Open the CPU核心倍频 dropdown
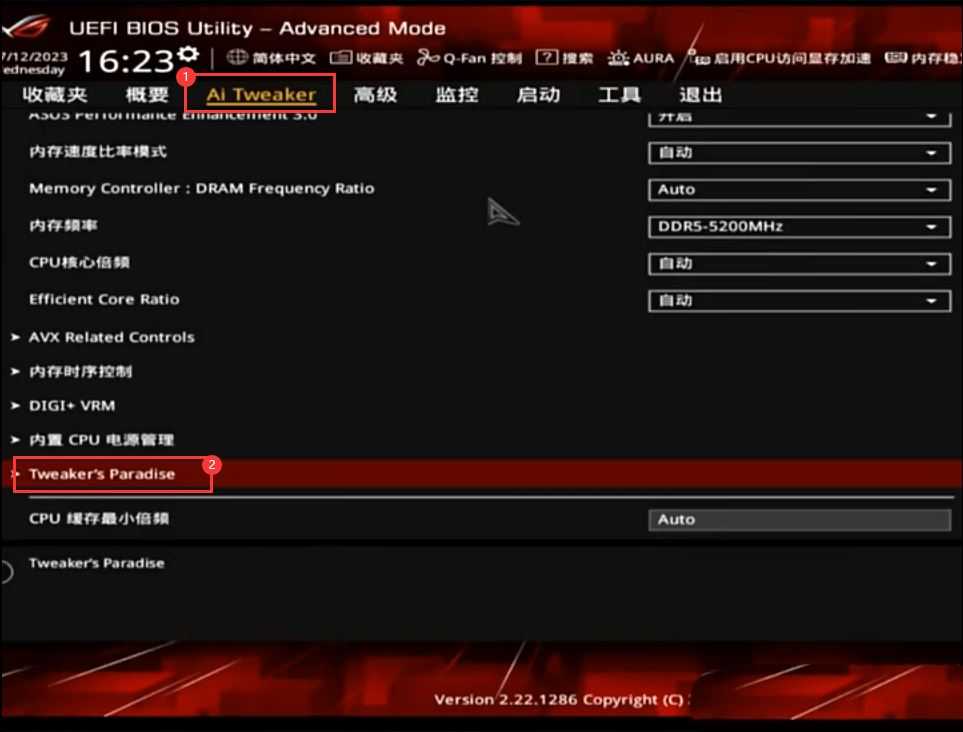 (799, 263)
